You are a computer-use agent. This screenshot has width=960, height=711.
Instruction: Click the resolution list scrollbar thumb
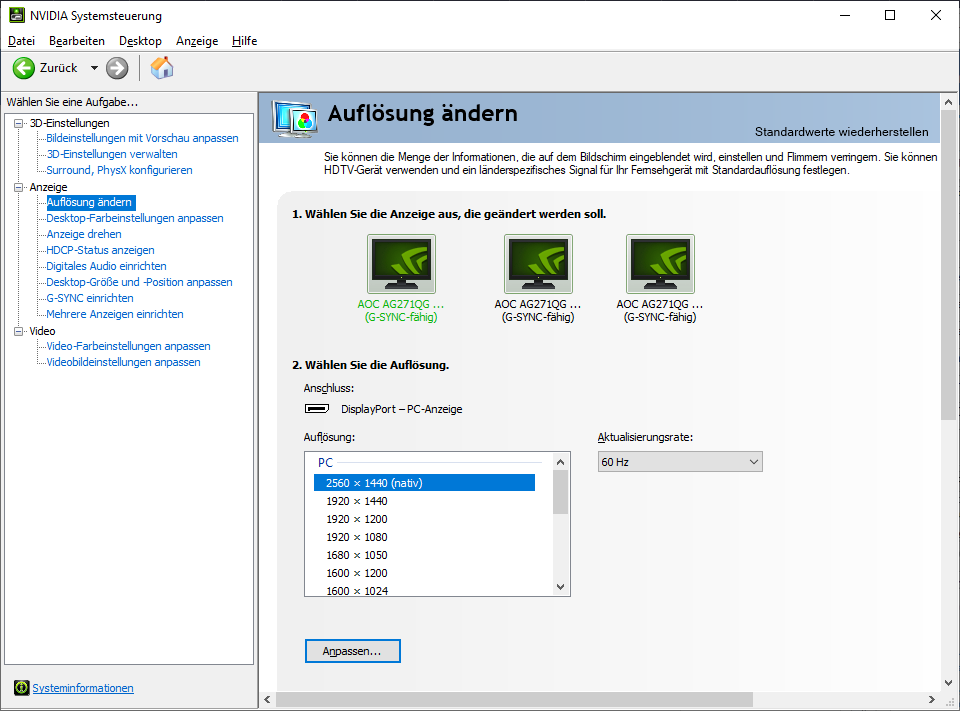560,492
